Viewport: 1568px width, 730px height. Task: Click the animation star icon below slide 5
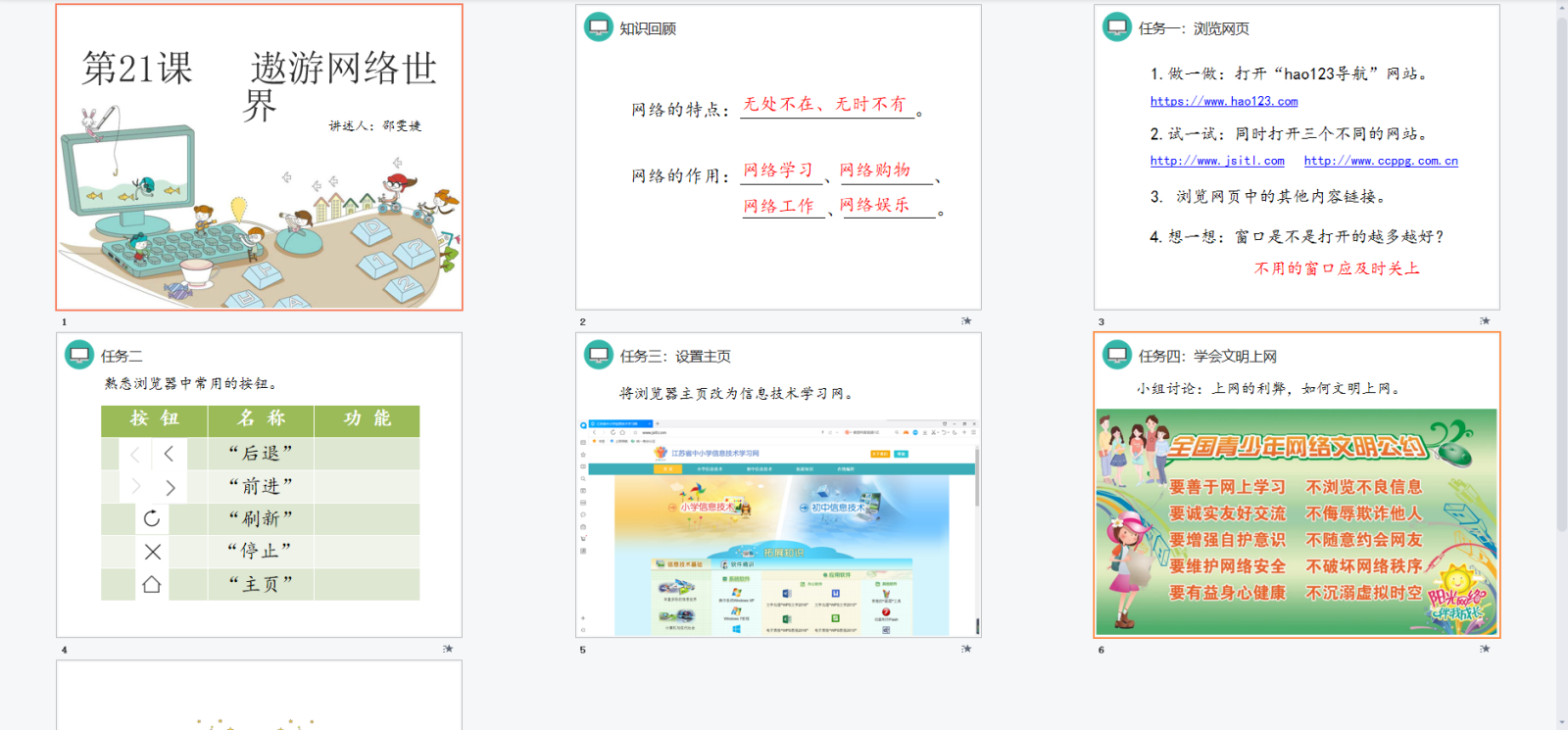966,649
